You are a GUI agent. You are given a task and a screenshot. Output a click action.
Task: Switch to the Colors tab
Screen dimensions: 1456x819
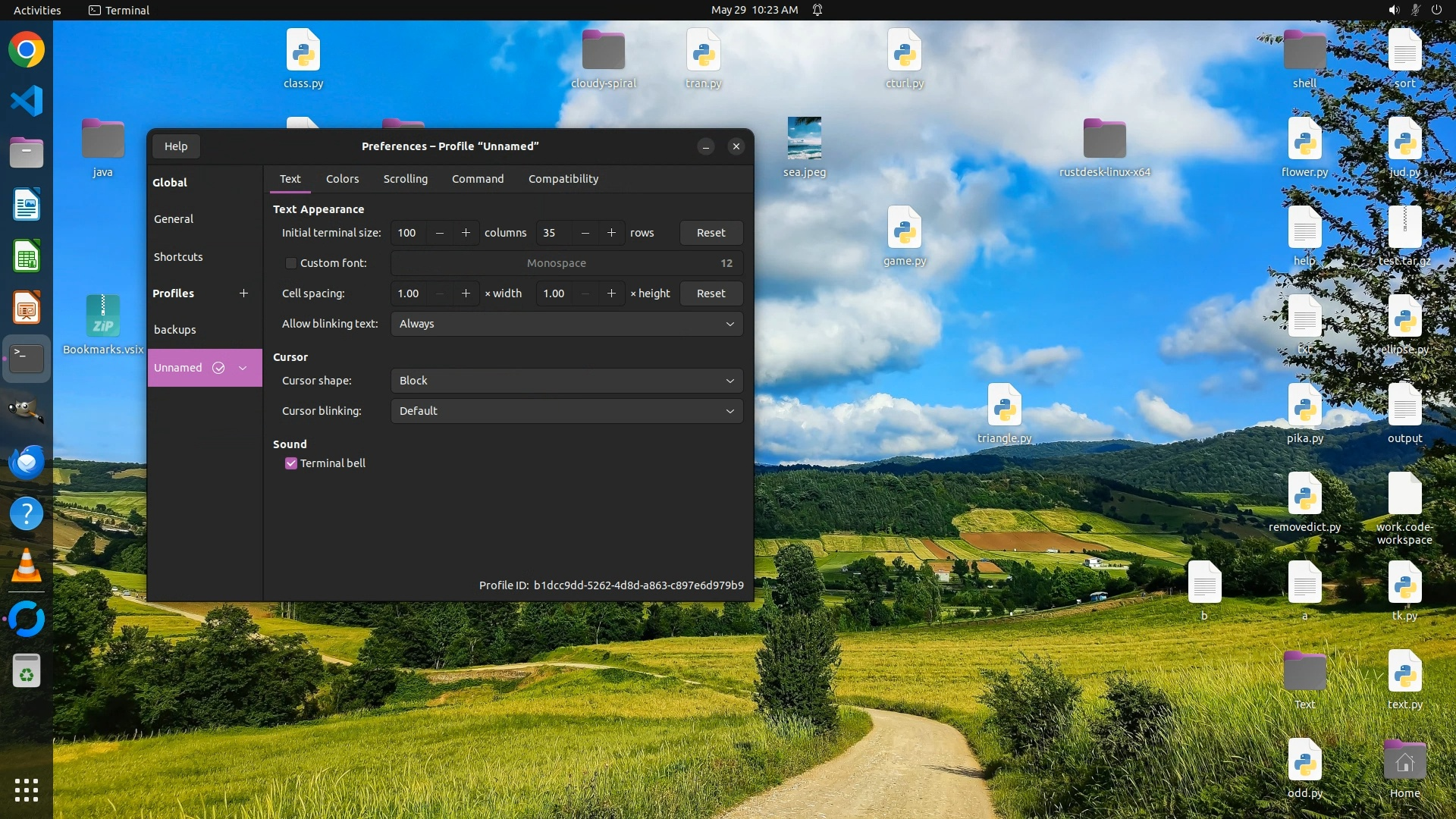click(342, 179)
